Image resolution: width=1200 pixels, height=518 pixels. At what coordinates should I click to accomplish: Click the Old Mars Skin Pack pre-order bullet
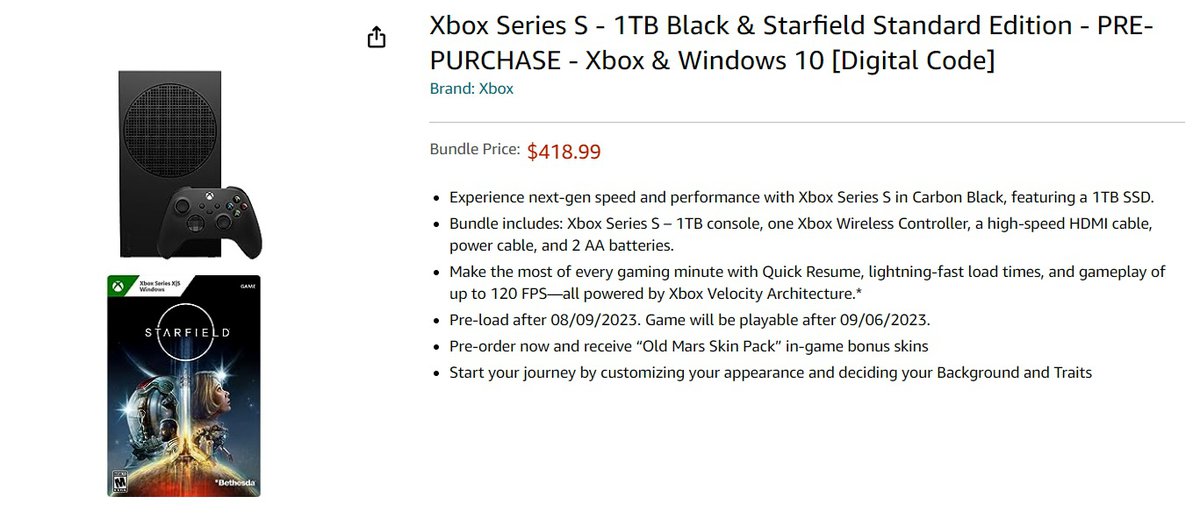click(x=688, y=347)
